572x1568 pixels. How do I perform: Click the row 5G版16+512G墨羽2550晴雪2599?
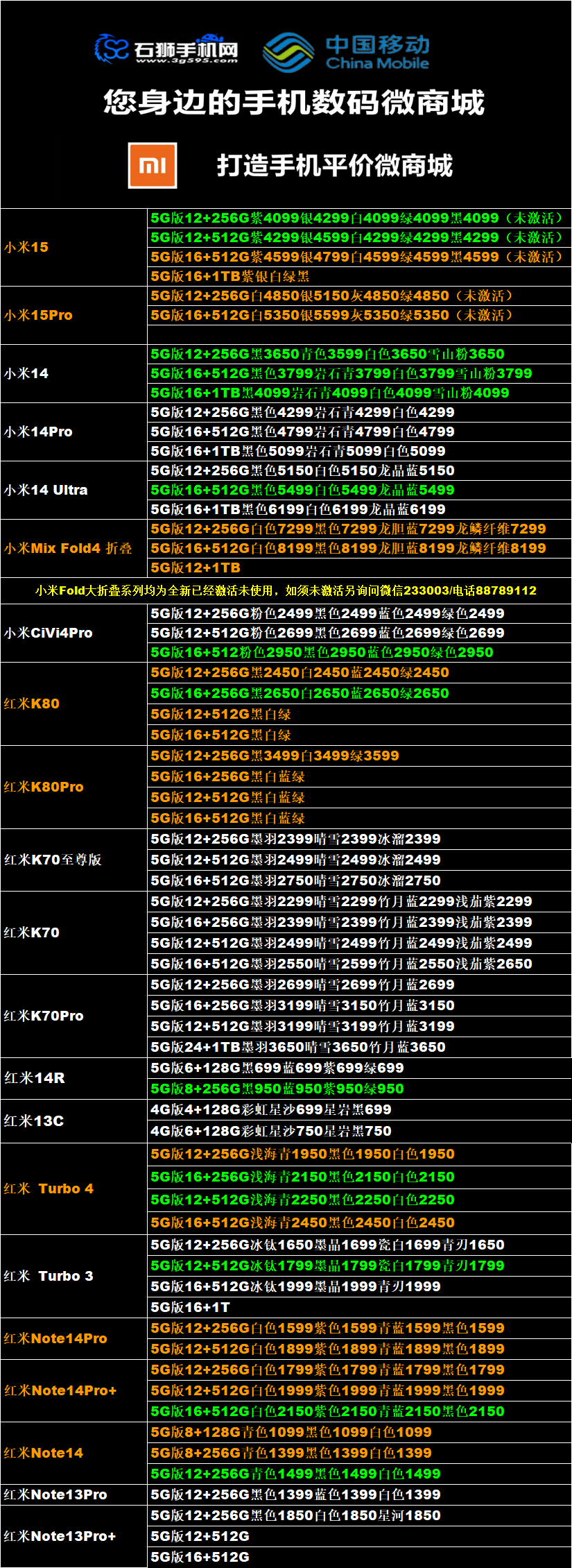[359, 964]
